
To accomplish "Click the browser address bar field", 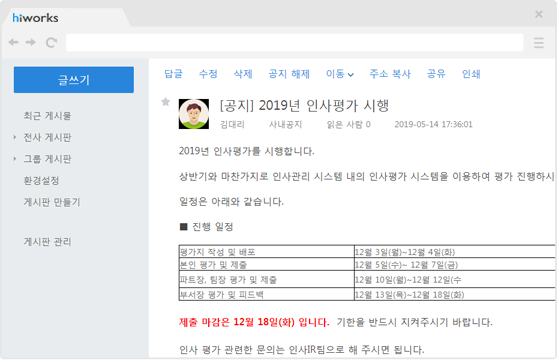I will (x=294, y=43).
